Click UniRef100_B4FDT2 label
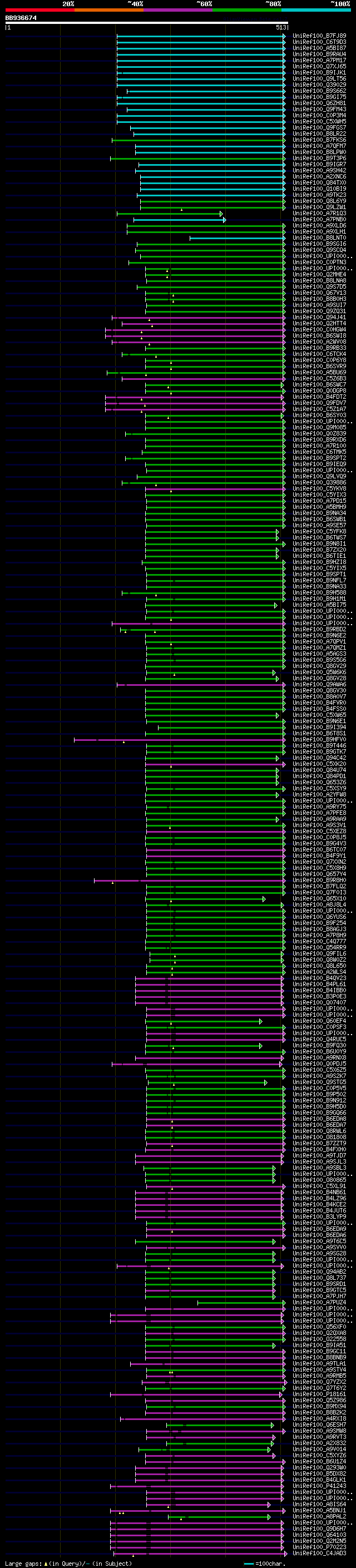Viewport: 356px width, 1568px height. coord(319,397)
